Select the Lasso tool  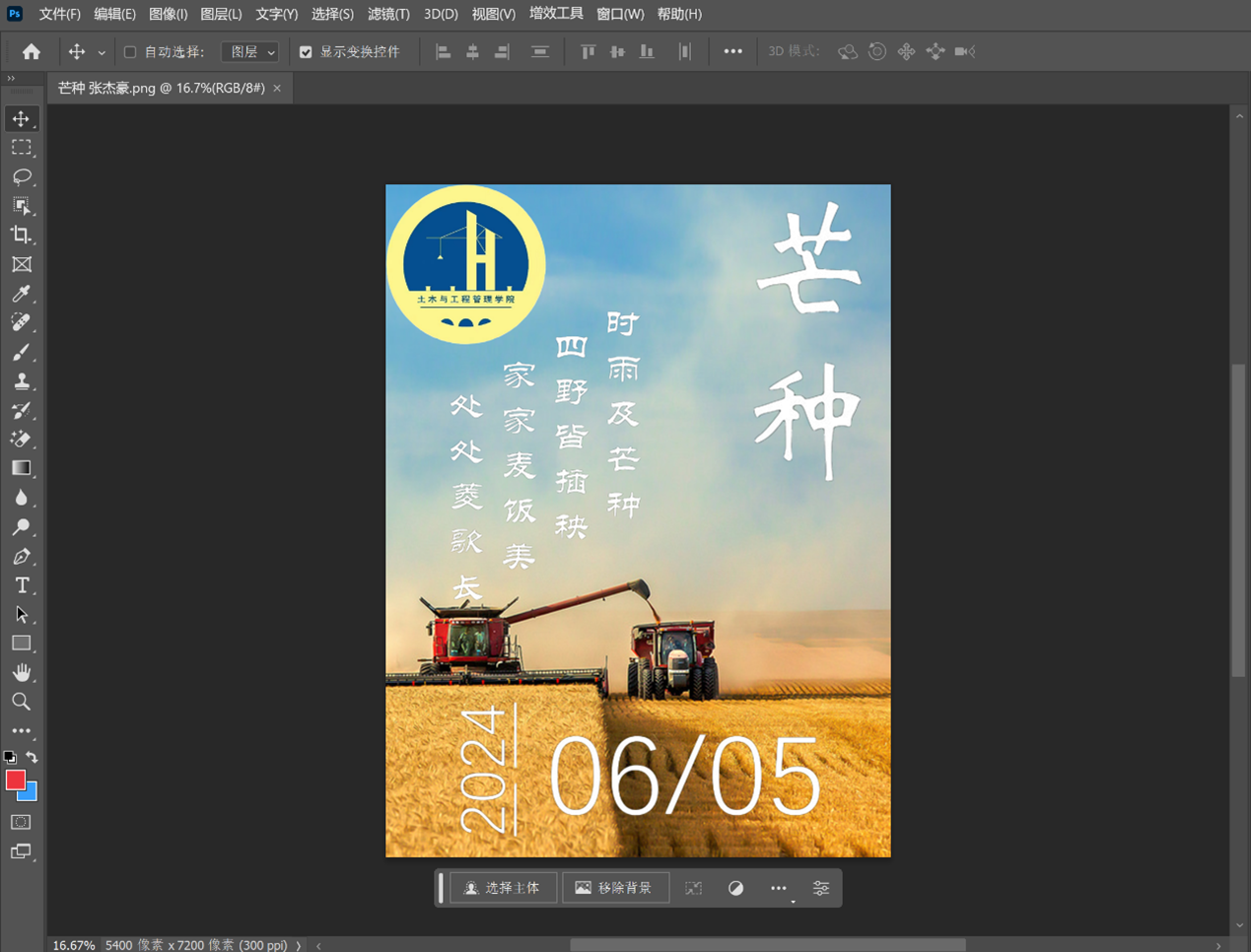pyautogui.click(x=21, y=177)
